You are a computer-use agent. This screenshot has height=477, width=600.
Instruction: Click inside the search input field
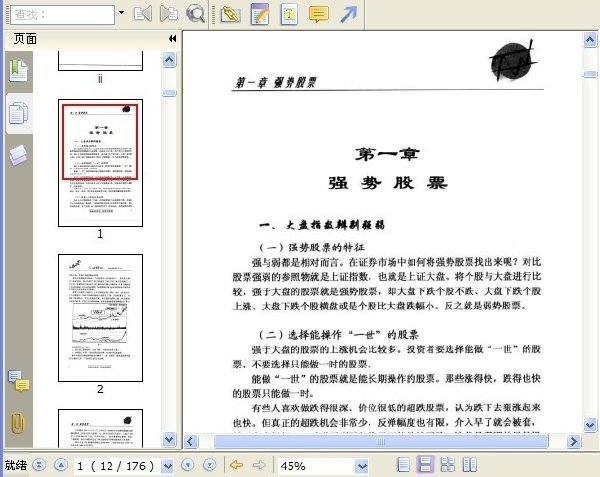point(62,15)
